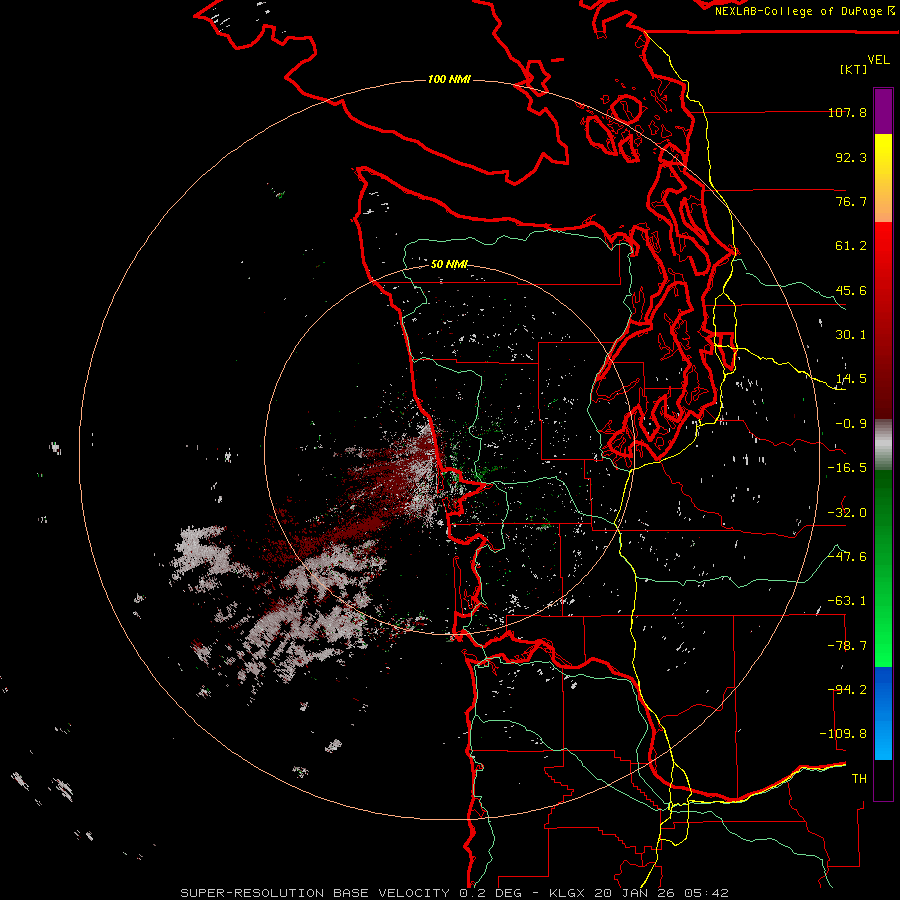Click the 20 JAN 26 05:42 timestamp

pyautogui.click(x=661, y=893)
